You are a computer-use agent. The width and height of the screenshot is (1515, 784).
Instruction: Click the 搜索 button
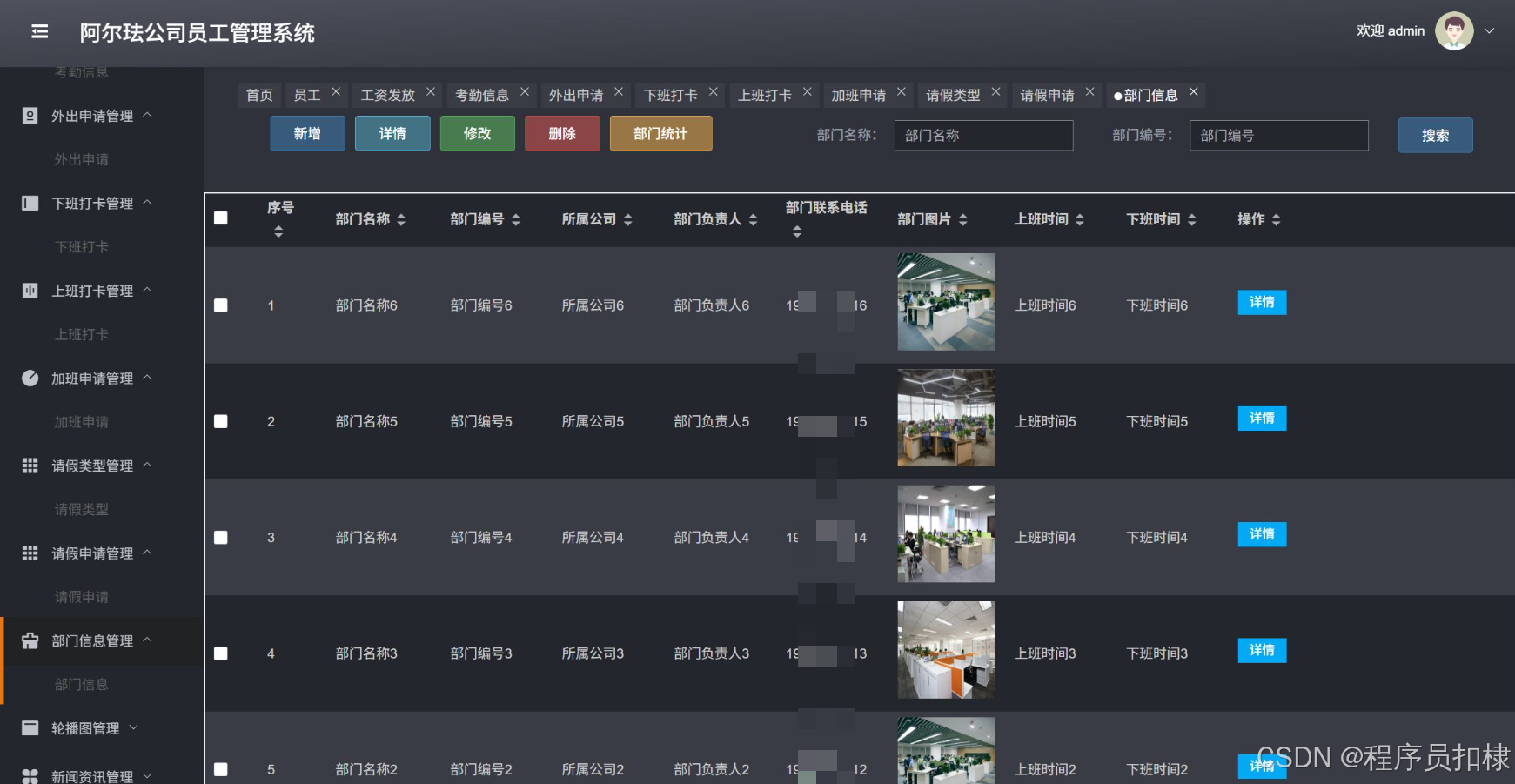[1436, 135]
